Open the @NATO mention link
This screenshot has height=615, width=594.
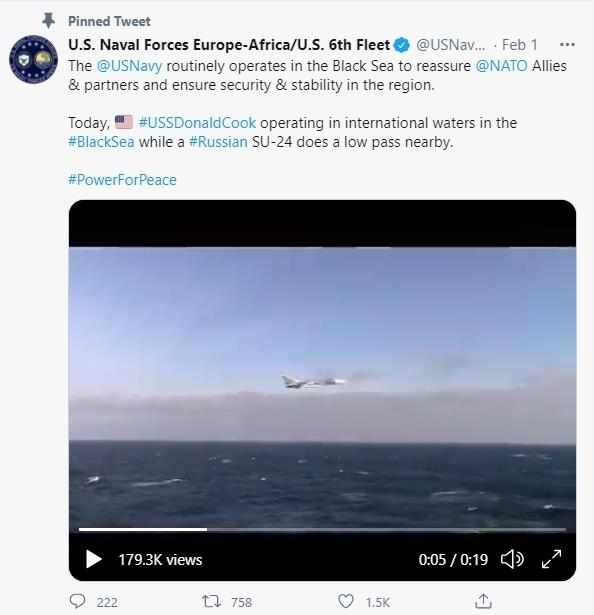501,66
